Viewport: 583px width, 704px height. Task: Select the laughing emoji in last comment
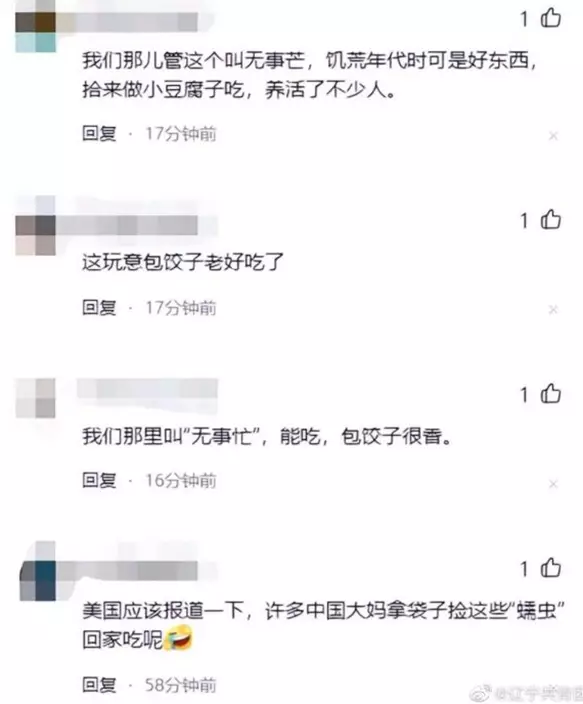click(178, 638)
